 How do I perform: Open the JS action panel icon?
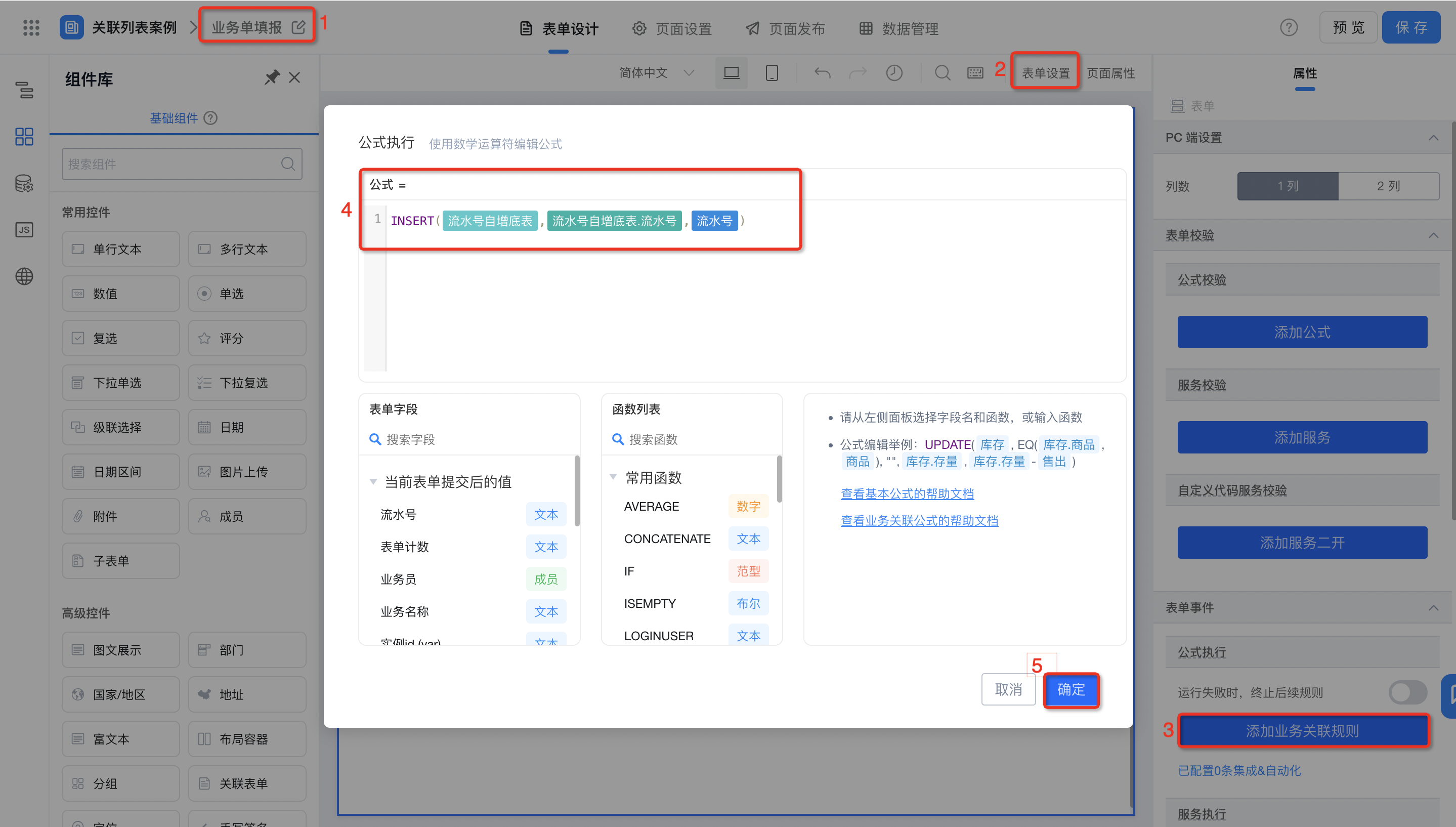click(24, 229)
